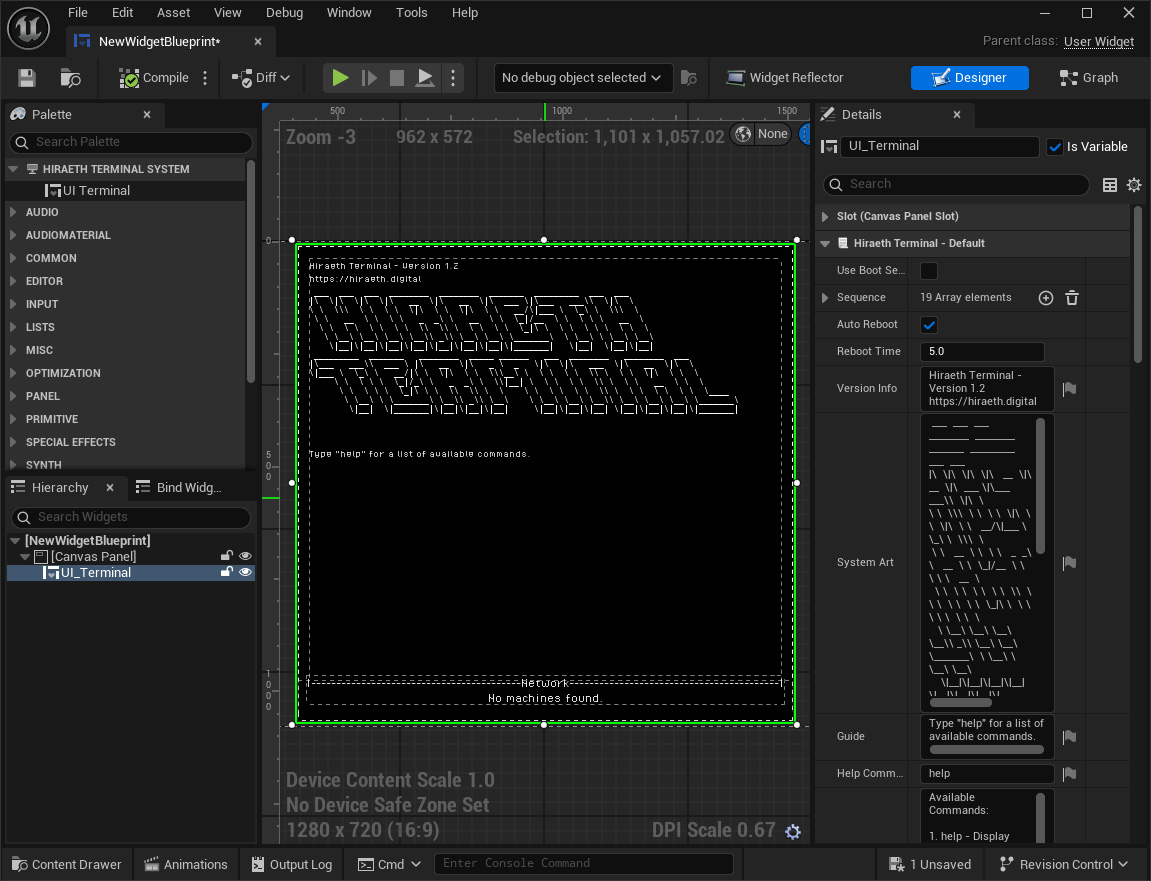Open the User Widget parent class link
The image size is (1151, 881).
[x=1098, y=41]
